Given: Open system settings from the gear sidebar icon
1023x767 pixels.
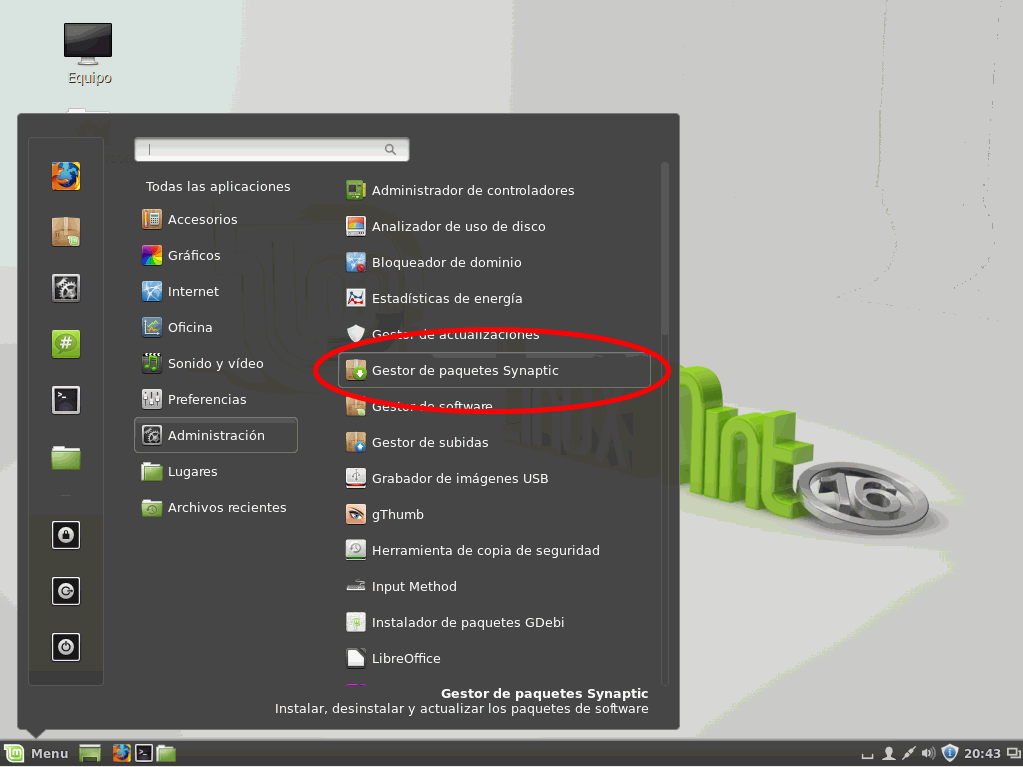Looking at the screenshot, I should pos(66,288).
